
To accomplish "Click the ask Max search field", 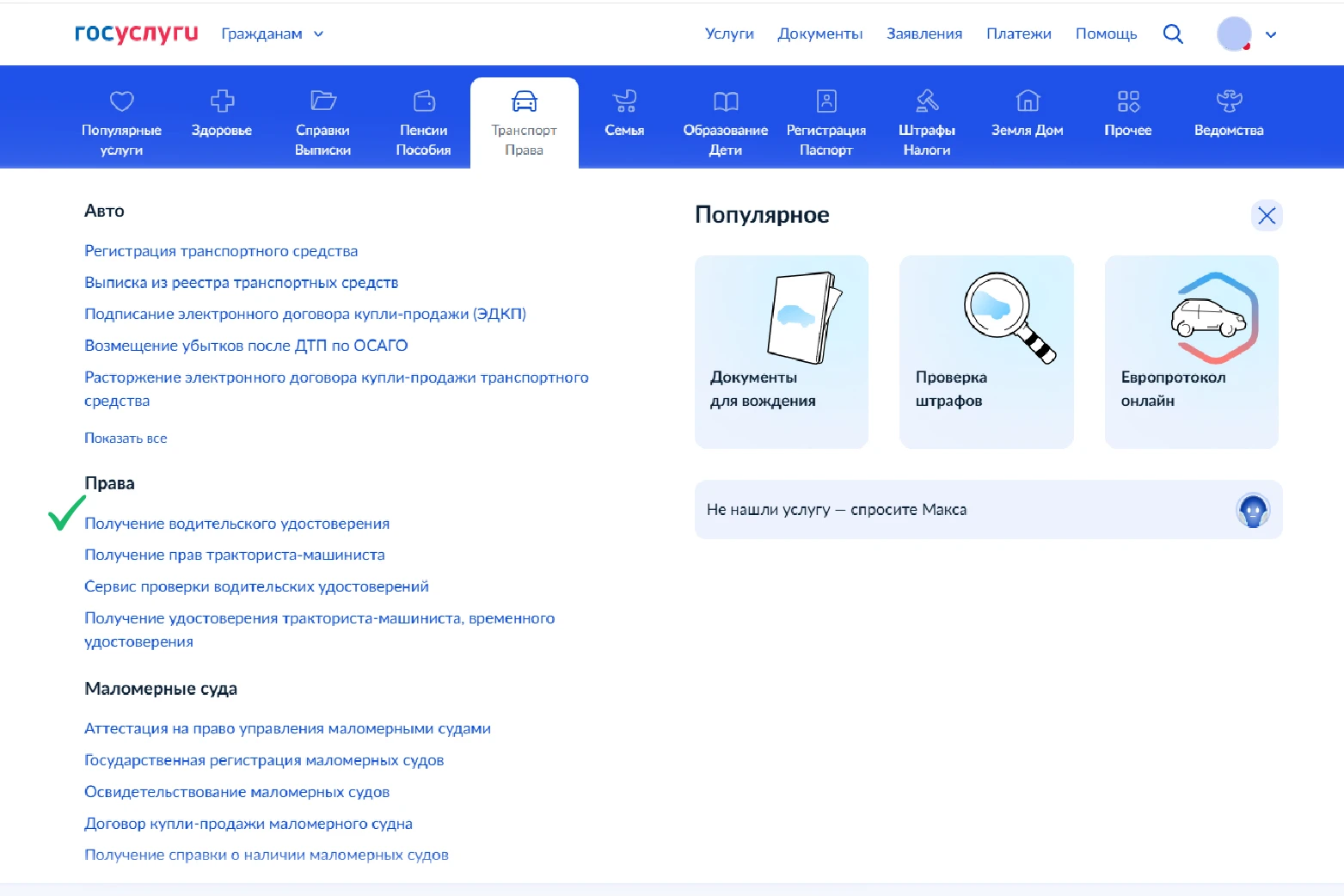I will pyautogui.click(x=989, y=510).
